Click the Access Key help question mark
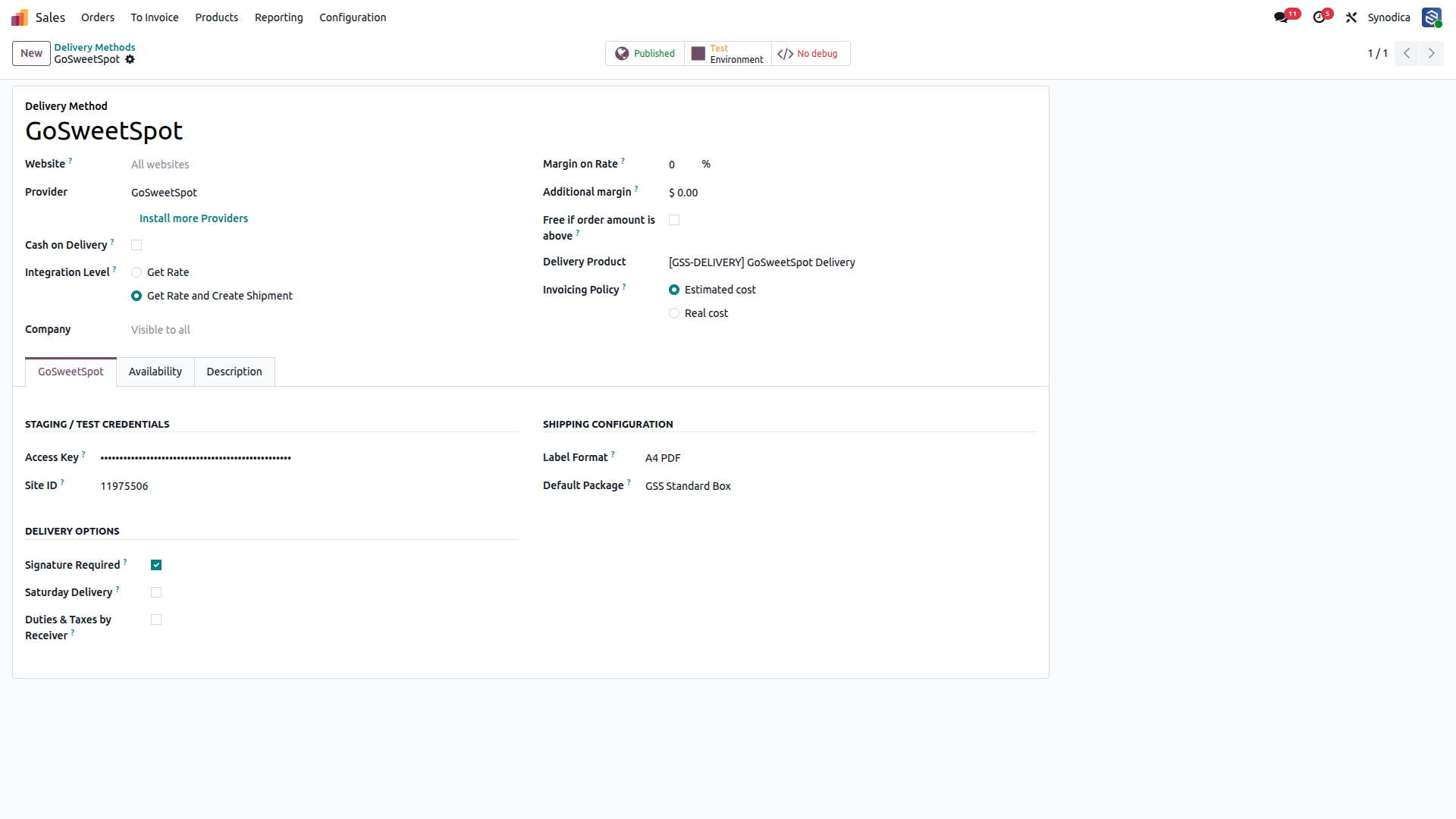Viewport: 1456px width, 819px height. point(83,453)
